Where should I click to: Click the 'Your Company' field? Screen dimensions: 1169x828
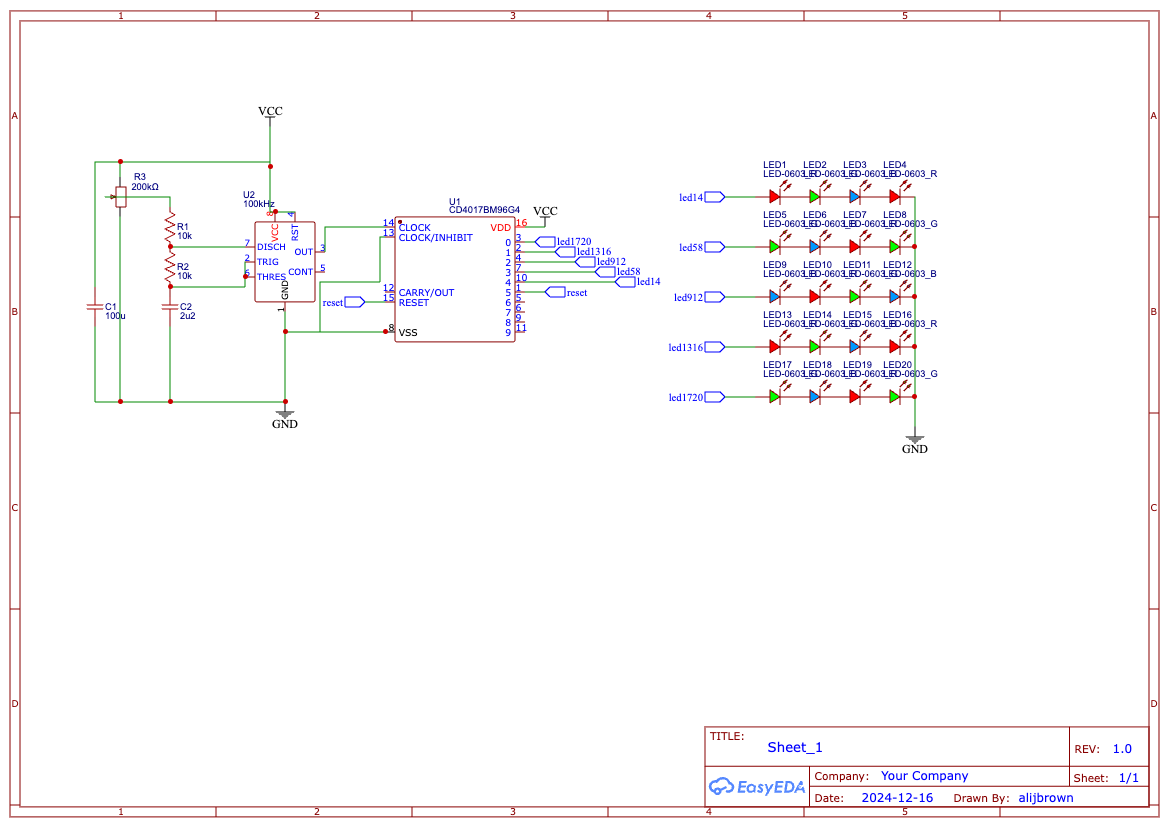coord(924,776)
